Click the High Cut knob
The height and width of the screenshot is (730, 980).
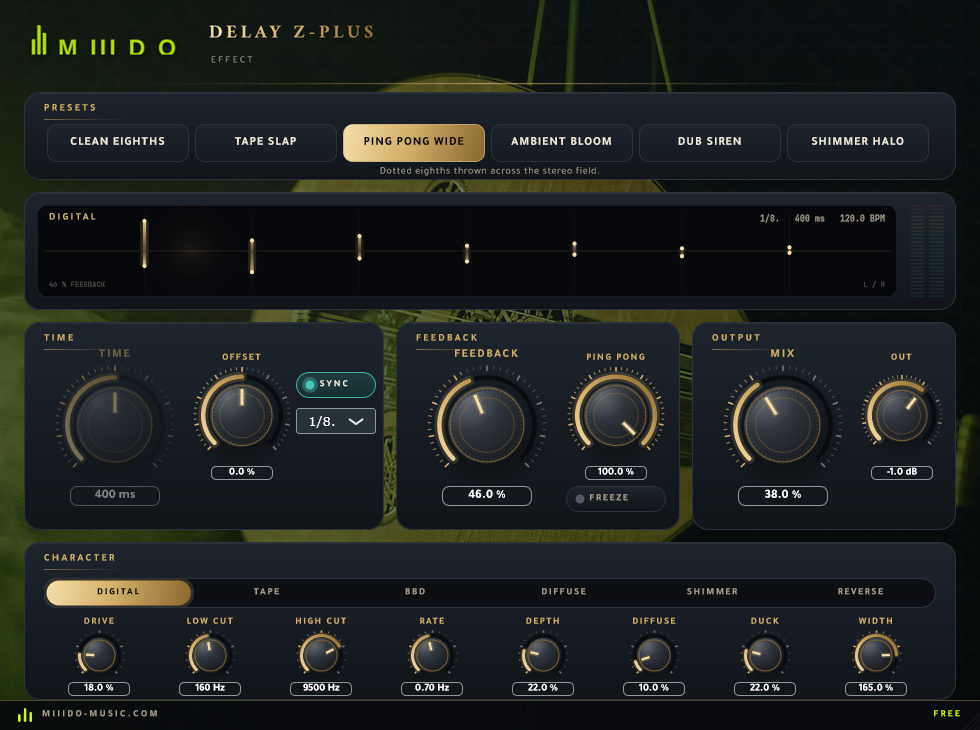(321, 655)
